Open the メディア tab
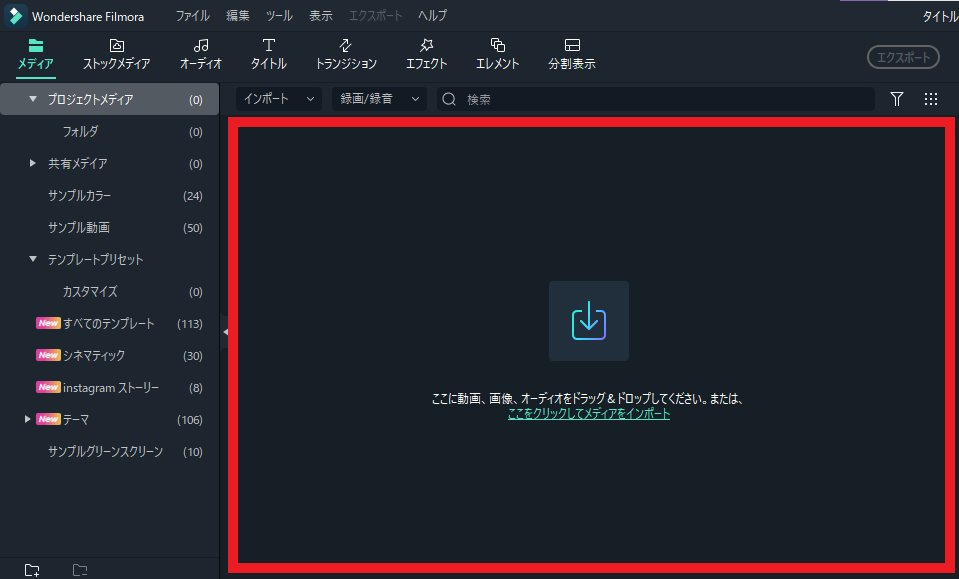Screen dimensions: 959x579 pyautogui.click(x=35, y=55)
